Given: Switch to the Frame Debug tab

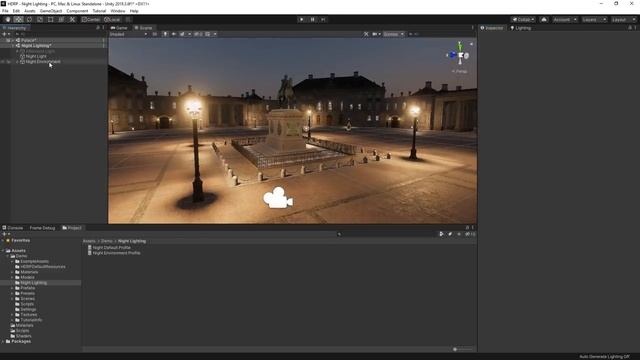Looking at the screenshot, I should tap(42, 228).
